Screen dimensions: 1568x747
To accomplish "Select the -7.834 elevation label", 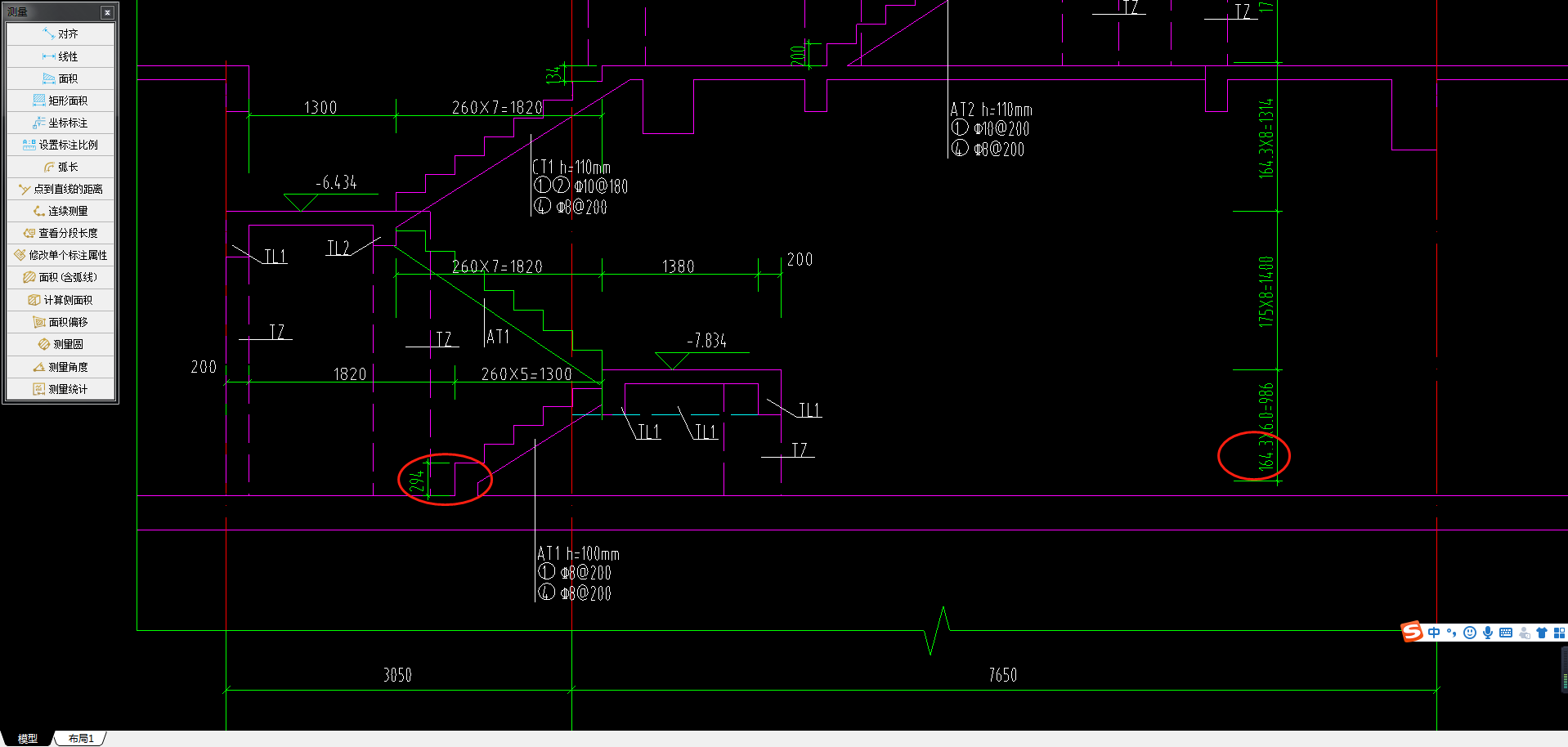I will coord(706,341).
